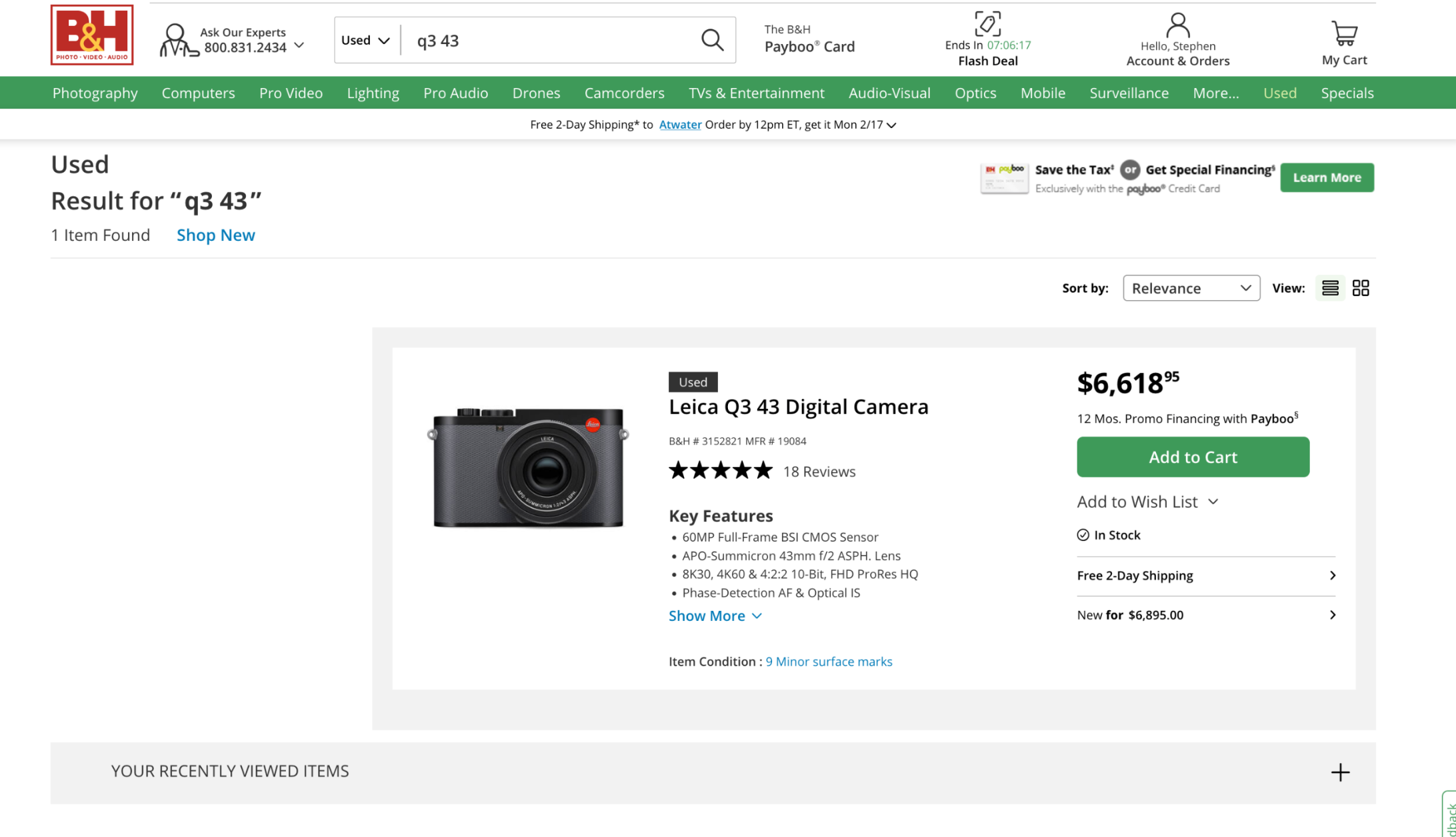Click the Shop New link
1456x837 pixels.
[215, 235]
